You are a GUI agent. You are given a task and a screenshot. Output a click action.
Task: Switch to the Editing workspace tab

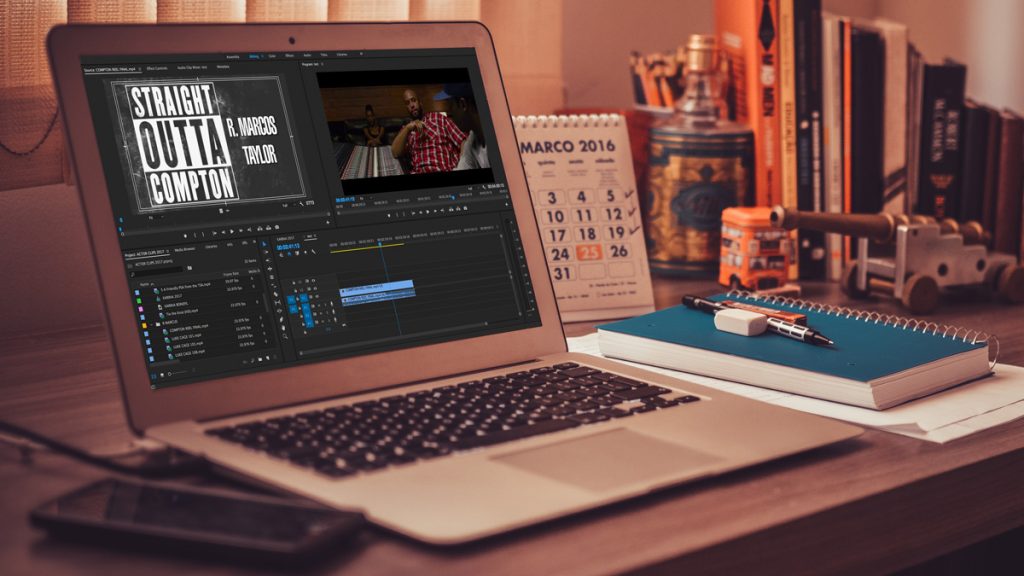pyautogui.click(x=254, y=57)
